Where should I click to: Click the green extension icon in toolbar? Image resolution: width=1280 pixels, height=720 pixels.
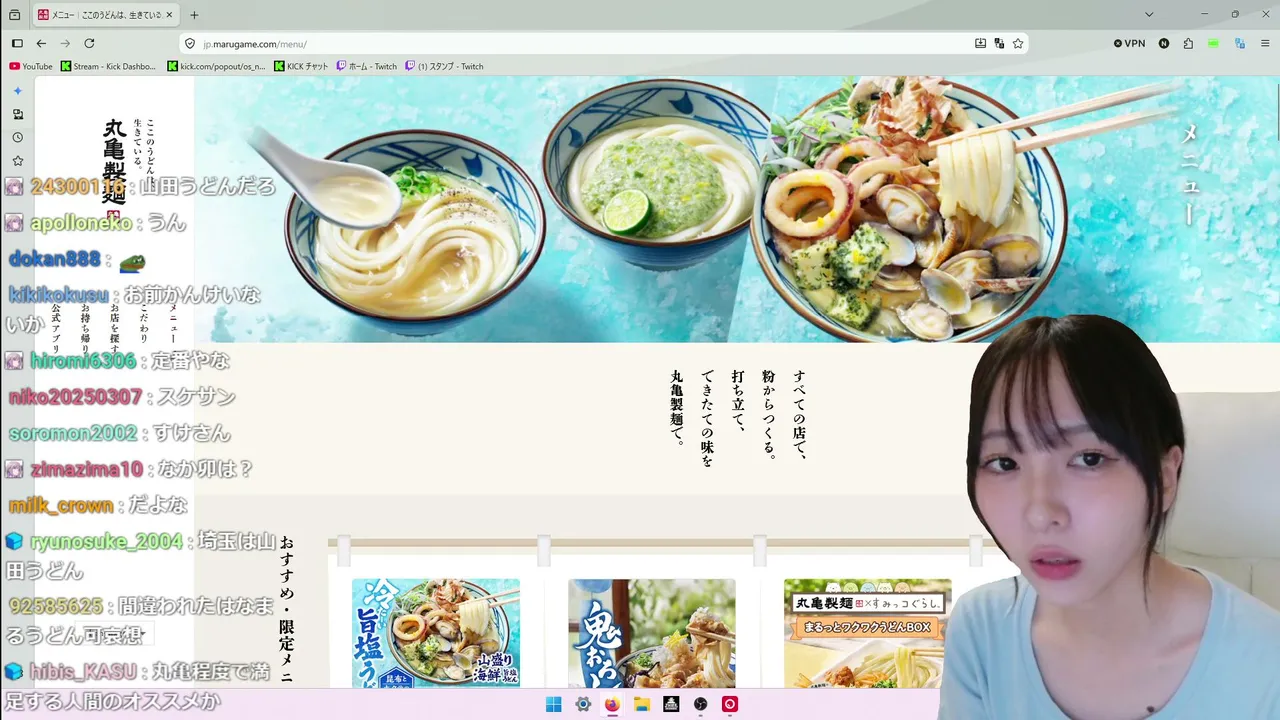[1213, 44]
